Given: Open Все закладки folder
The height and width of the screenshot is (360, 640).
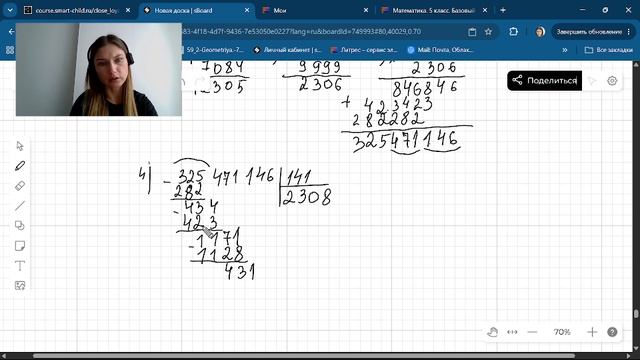Looking at the screenshot, I should [609, 50].
